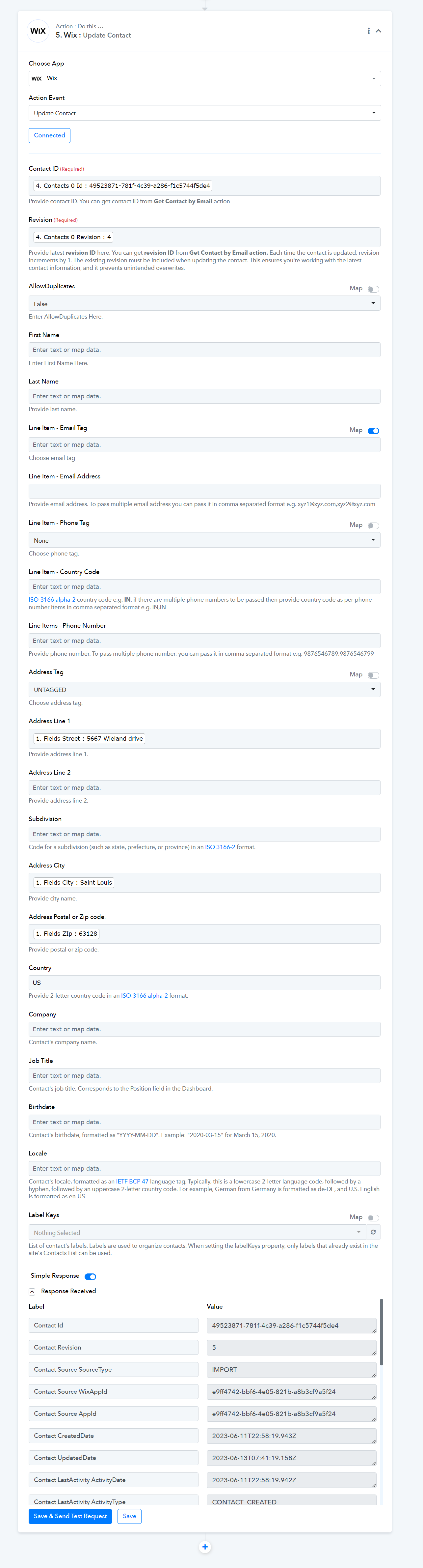This screenshot has width=423, height=1568.
Task: Click the Connected button
Action: [x=49, y=135]
